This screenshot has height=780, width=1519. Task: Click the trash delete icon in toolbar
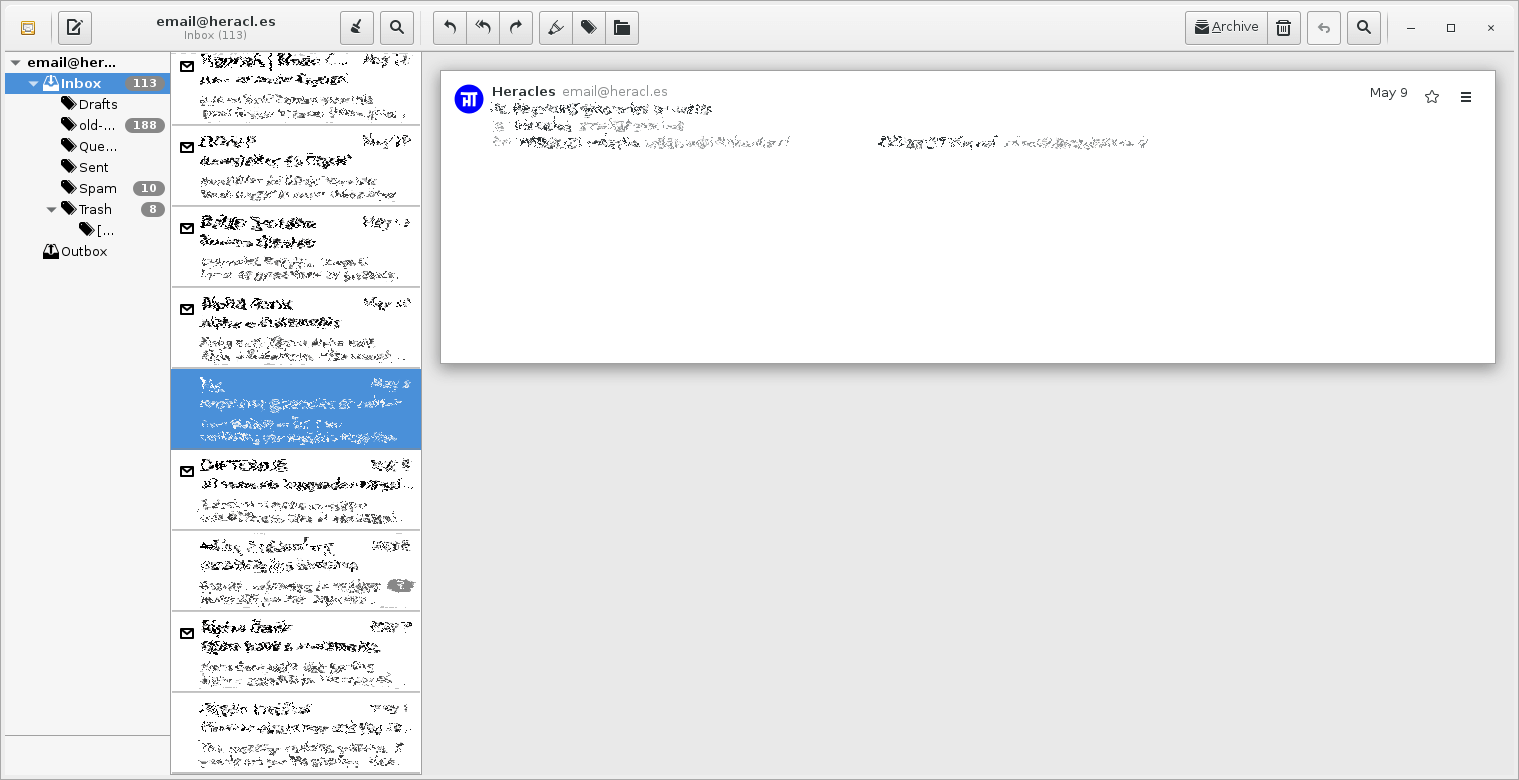(x=1284, y=28)
